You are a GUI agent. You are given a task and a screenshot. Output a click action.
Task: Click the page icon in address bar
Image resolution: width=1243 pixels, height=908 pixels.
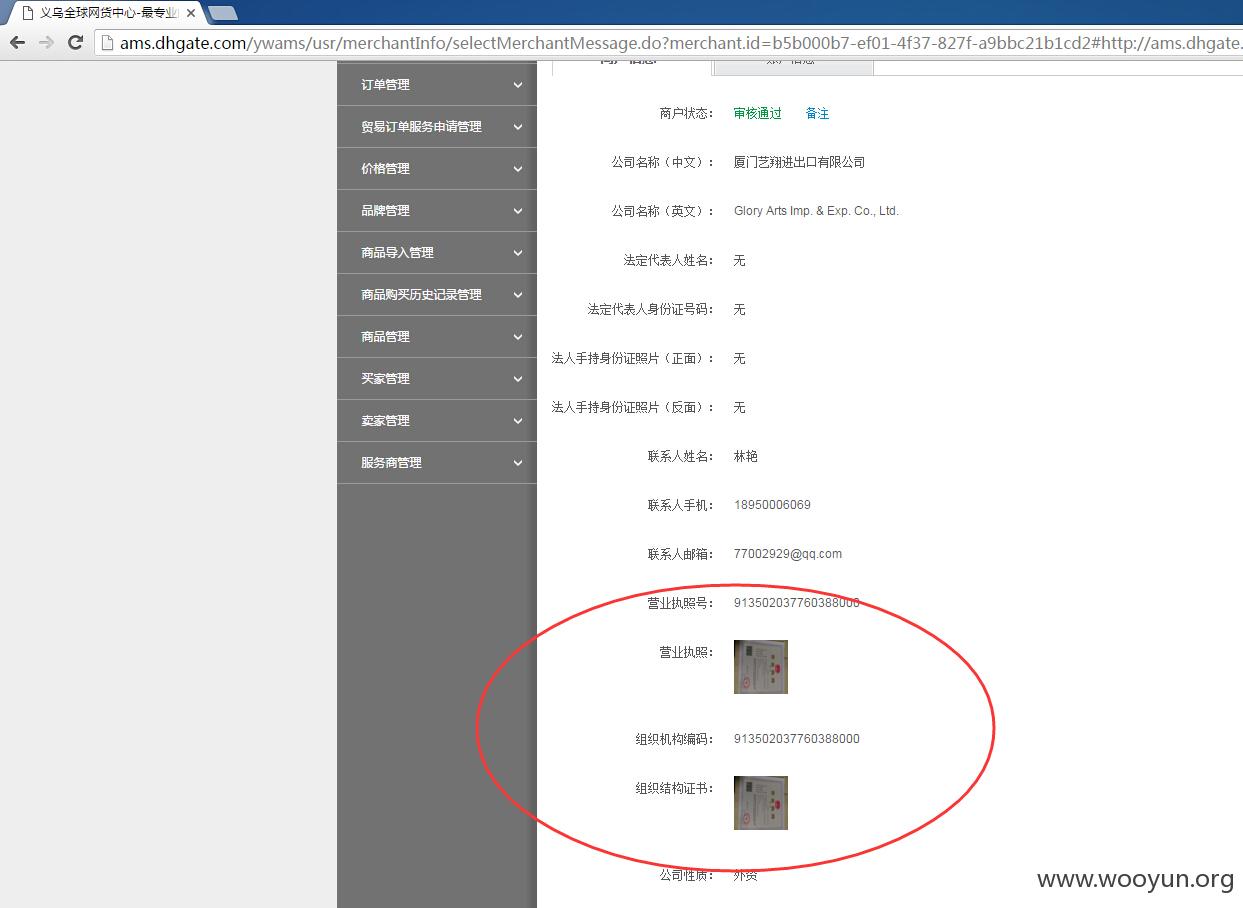pyautogui.click(x=108, y=42)
